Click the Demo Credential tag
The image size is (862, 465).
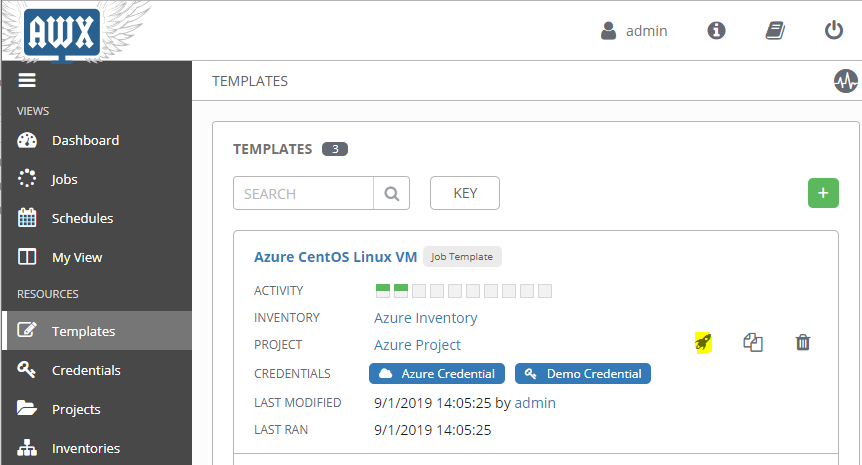[x=583, y=373]
